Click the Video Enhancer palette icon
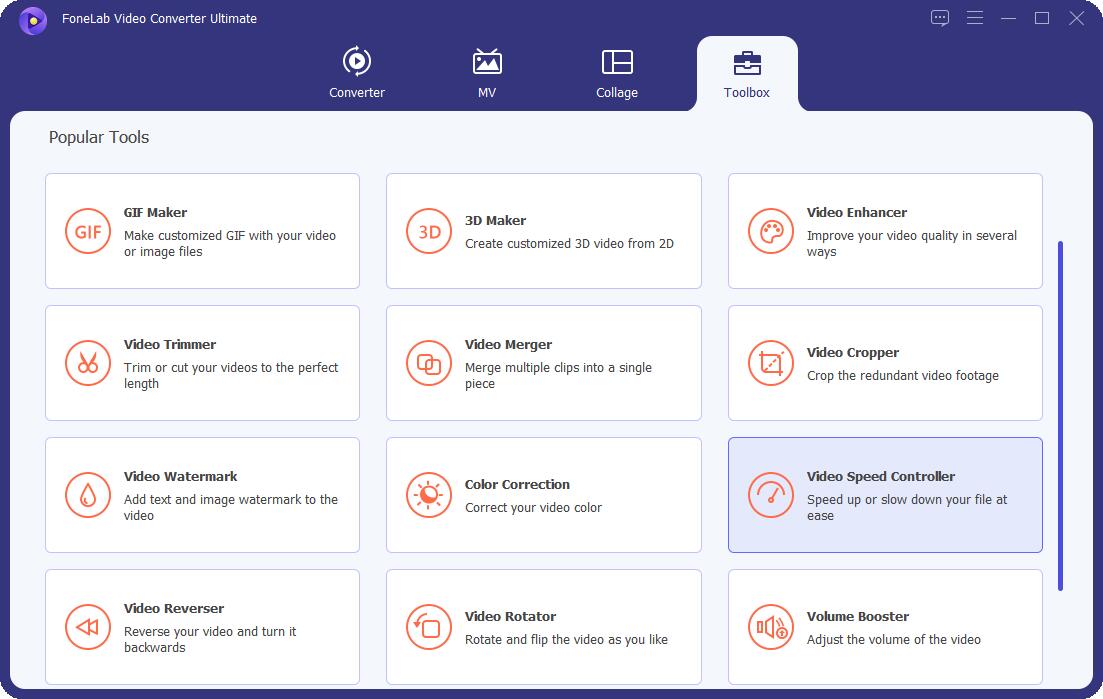Screen dimensions: 1103x699 coord(771,231)
